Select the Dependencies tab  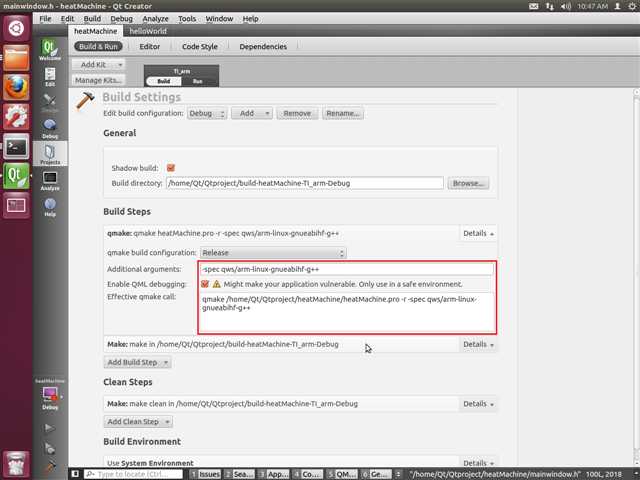click(263, 47)
